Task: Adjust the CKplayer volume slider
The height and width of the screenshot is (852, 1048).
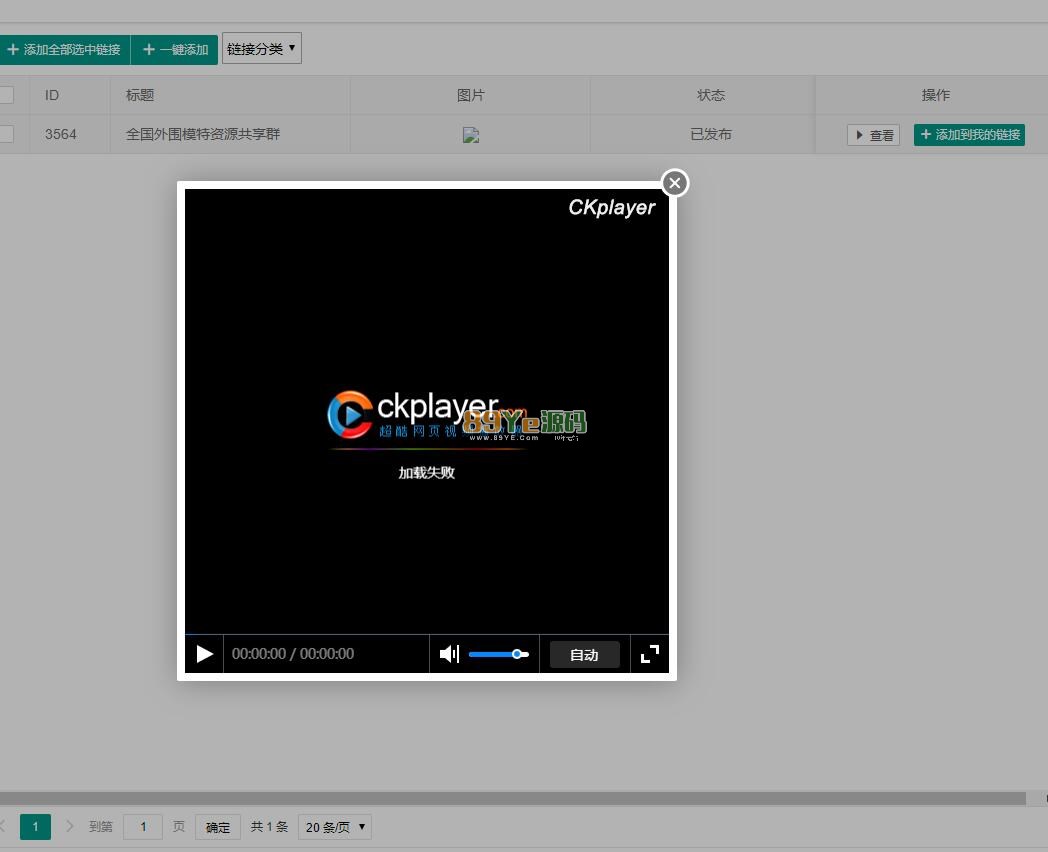Action: (499, 654)
